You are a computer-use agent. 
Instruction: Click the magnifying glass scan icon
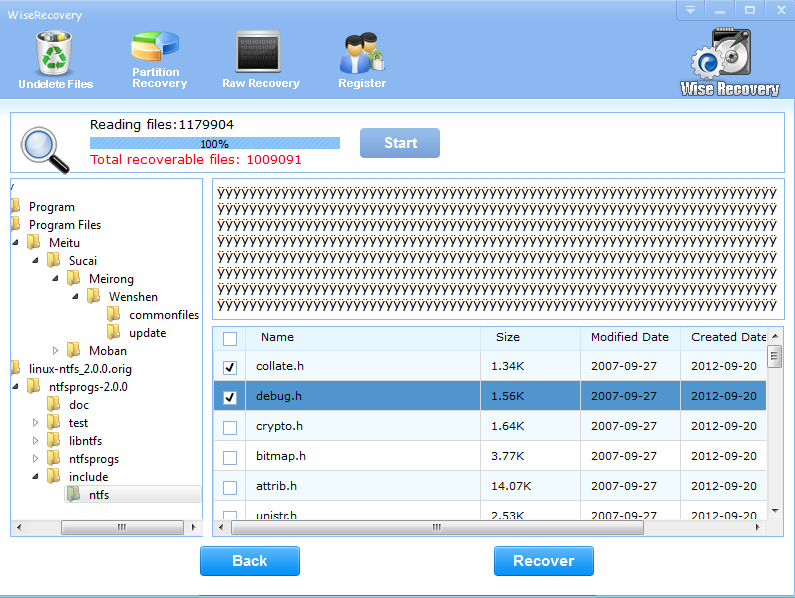tap(45, 150)
